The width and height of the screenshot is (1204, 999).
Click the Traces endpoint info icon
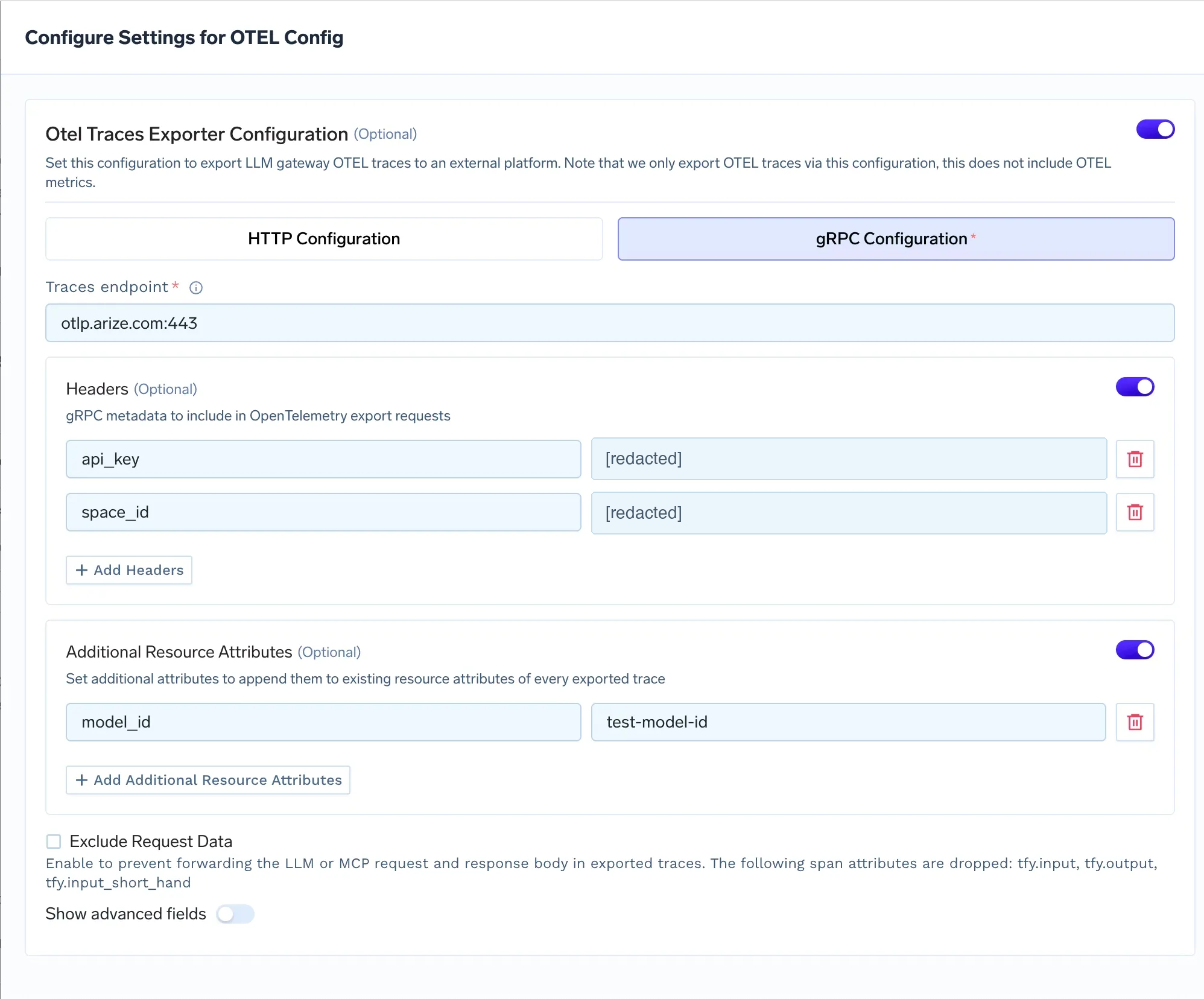pos(196,288)
